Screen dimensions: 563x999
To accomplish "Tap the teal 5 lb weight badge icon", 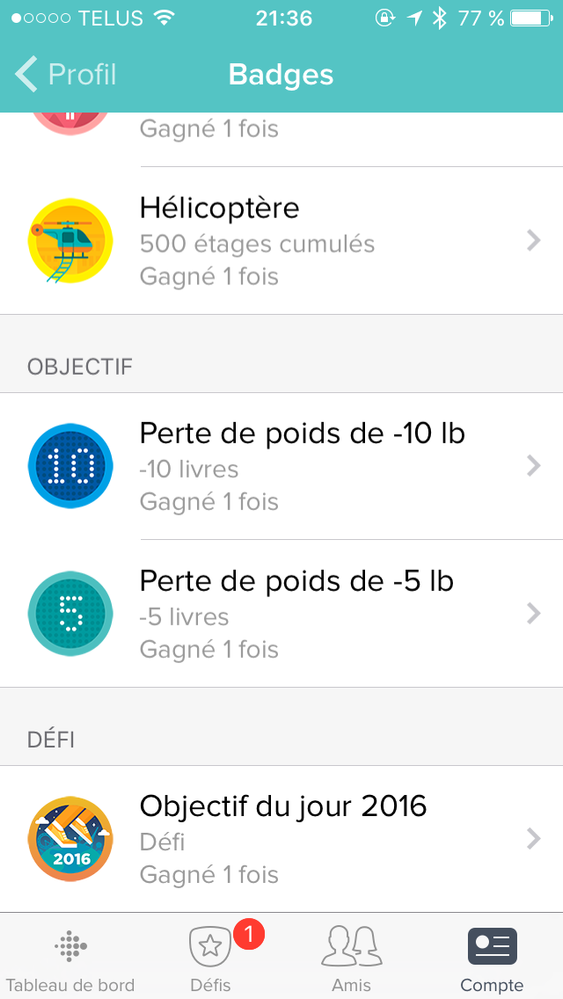I will click(x=70, y=614).
